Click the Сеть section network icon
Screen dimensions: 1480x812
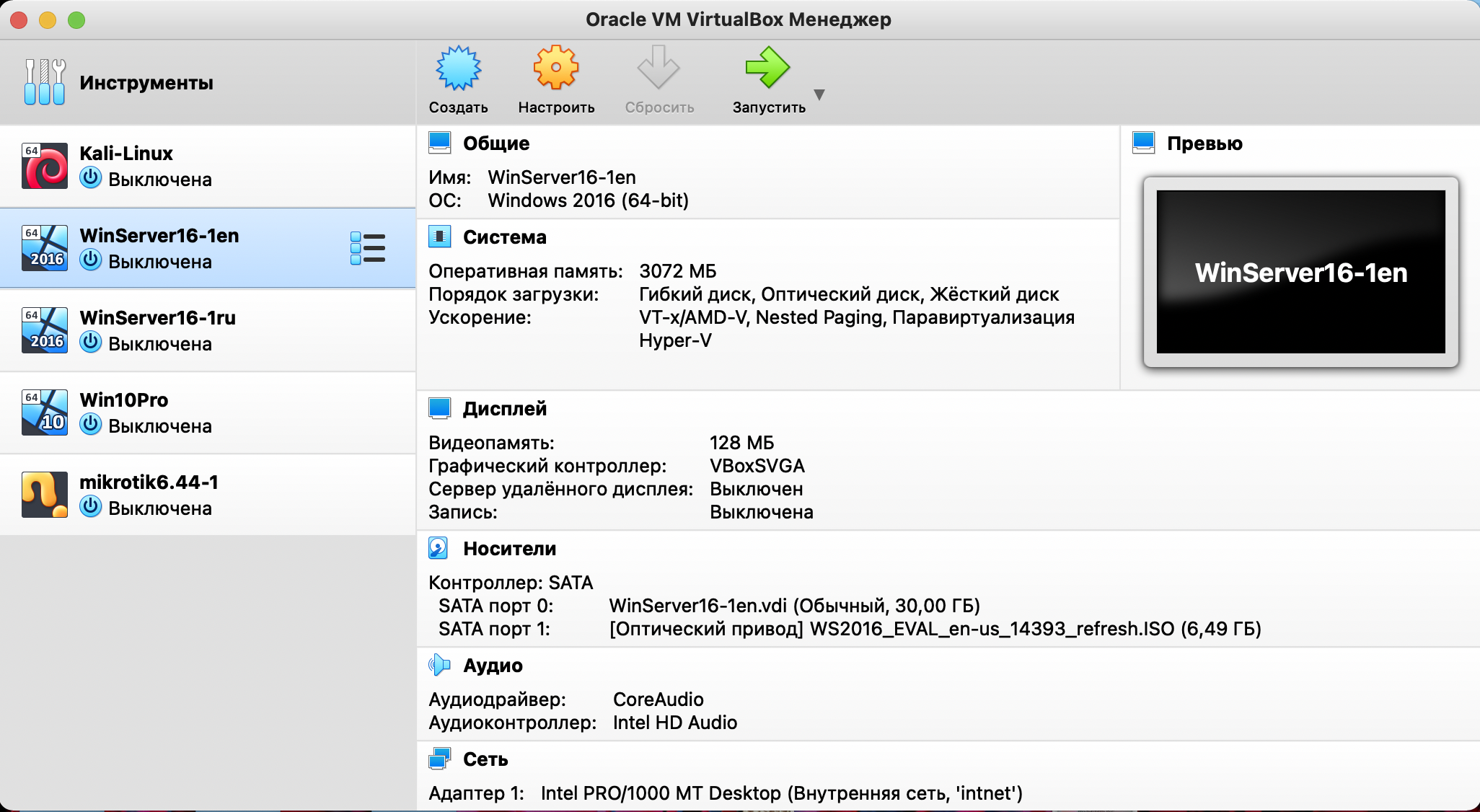tap(440, 759)
